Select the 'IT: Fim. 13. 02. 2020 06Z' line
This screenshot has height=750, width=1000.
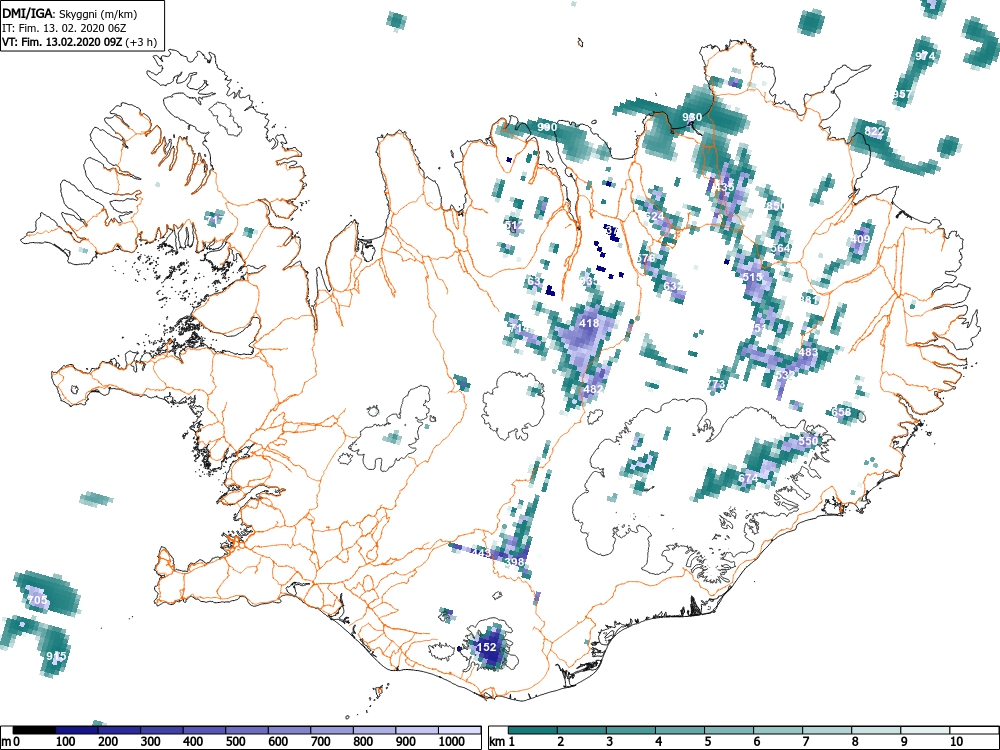[x=64, y=28]
